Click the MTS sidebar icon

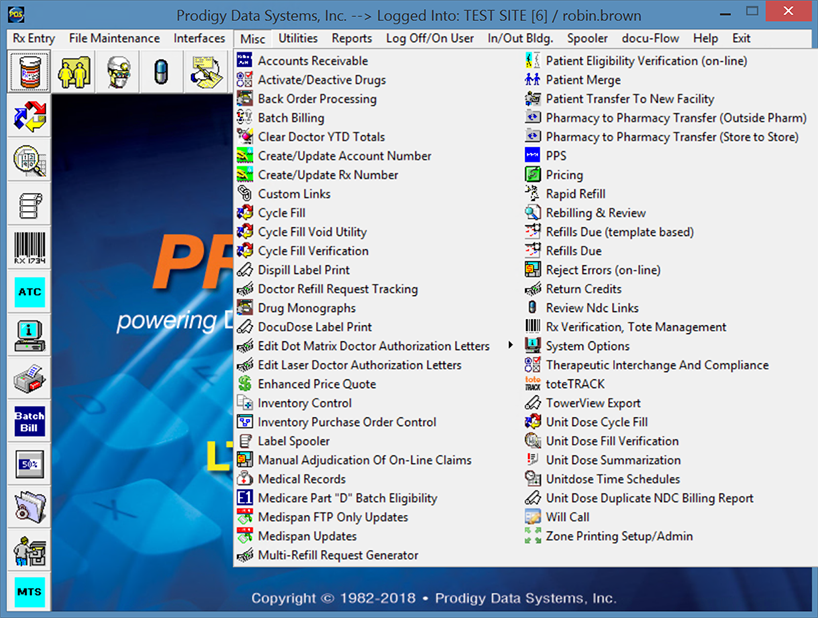point(29,592)
